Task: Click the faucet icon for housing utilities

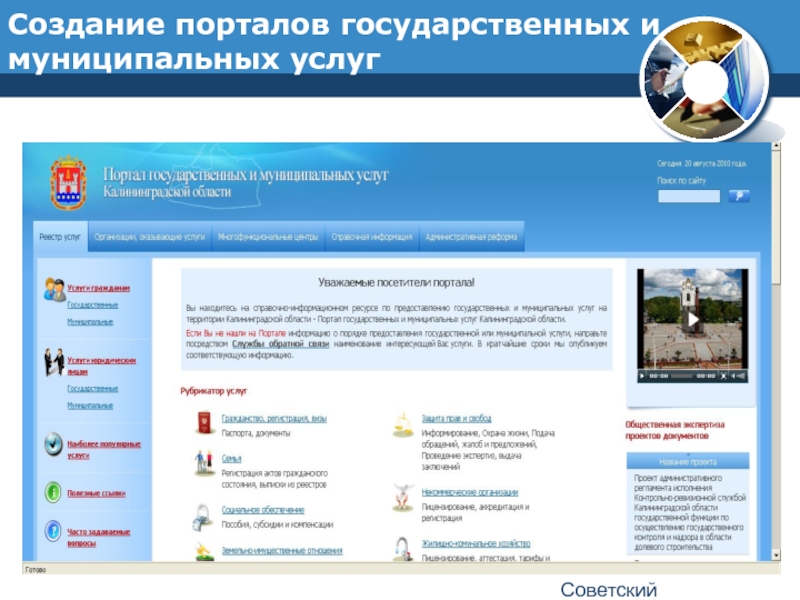Action: [403, 549]
